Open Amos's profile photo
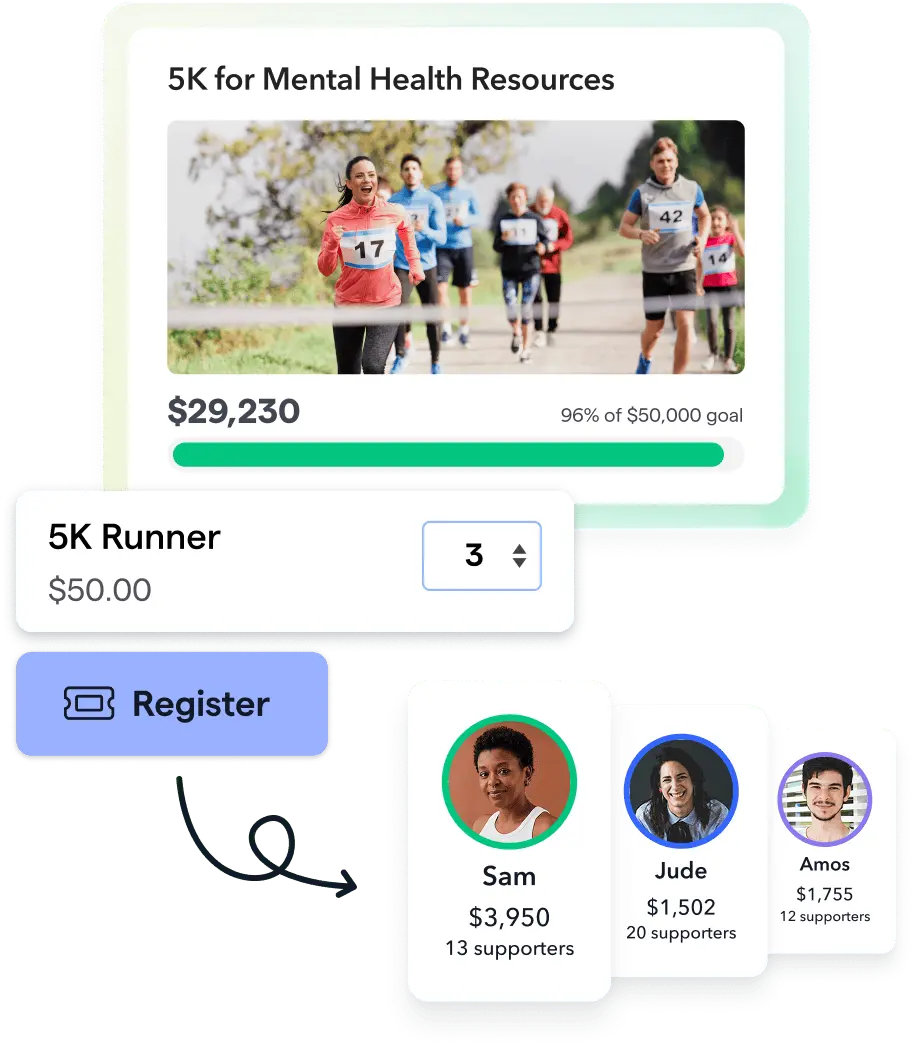 (x=825, y=799)
